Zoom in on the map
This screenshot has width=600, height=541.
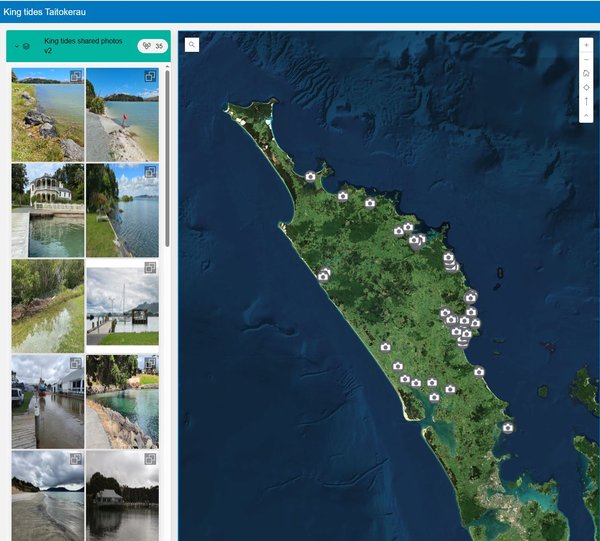(586, 45)
